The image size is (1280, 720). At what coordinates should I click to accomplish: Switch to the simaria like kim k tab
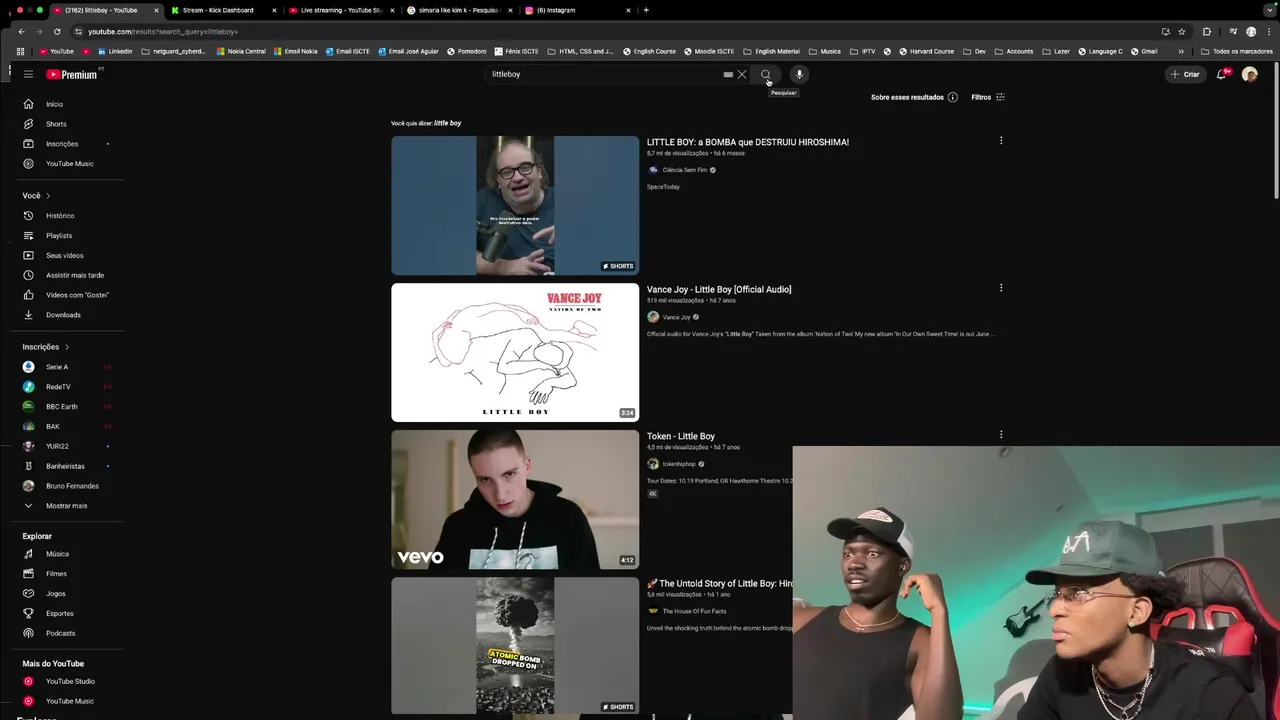coord(459,10)
